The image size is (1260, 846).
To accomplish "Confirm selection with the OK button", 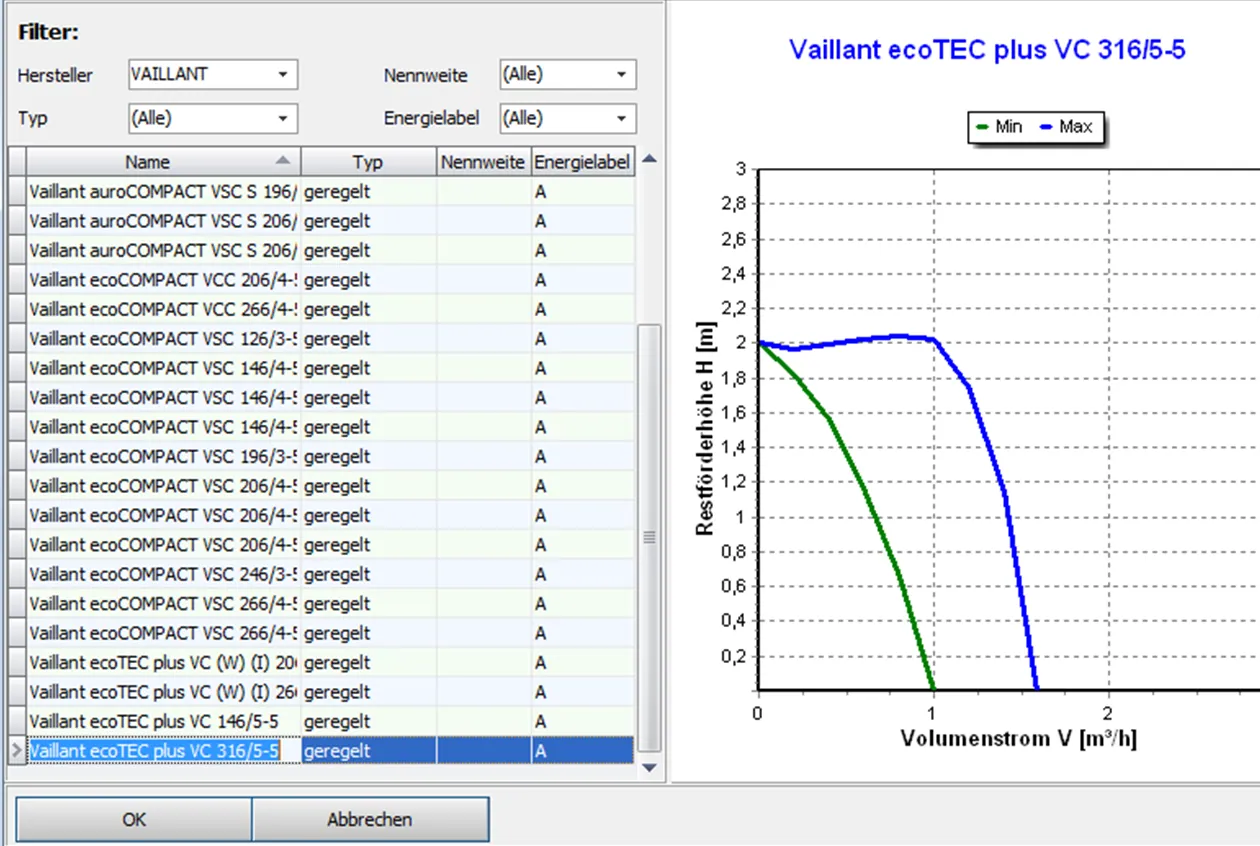I will click(134, 819).
